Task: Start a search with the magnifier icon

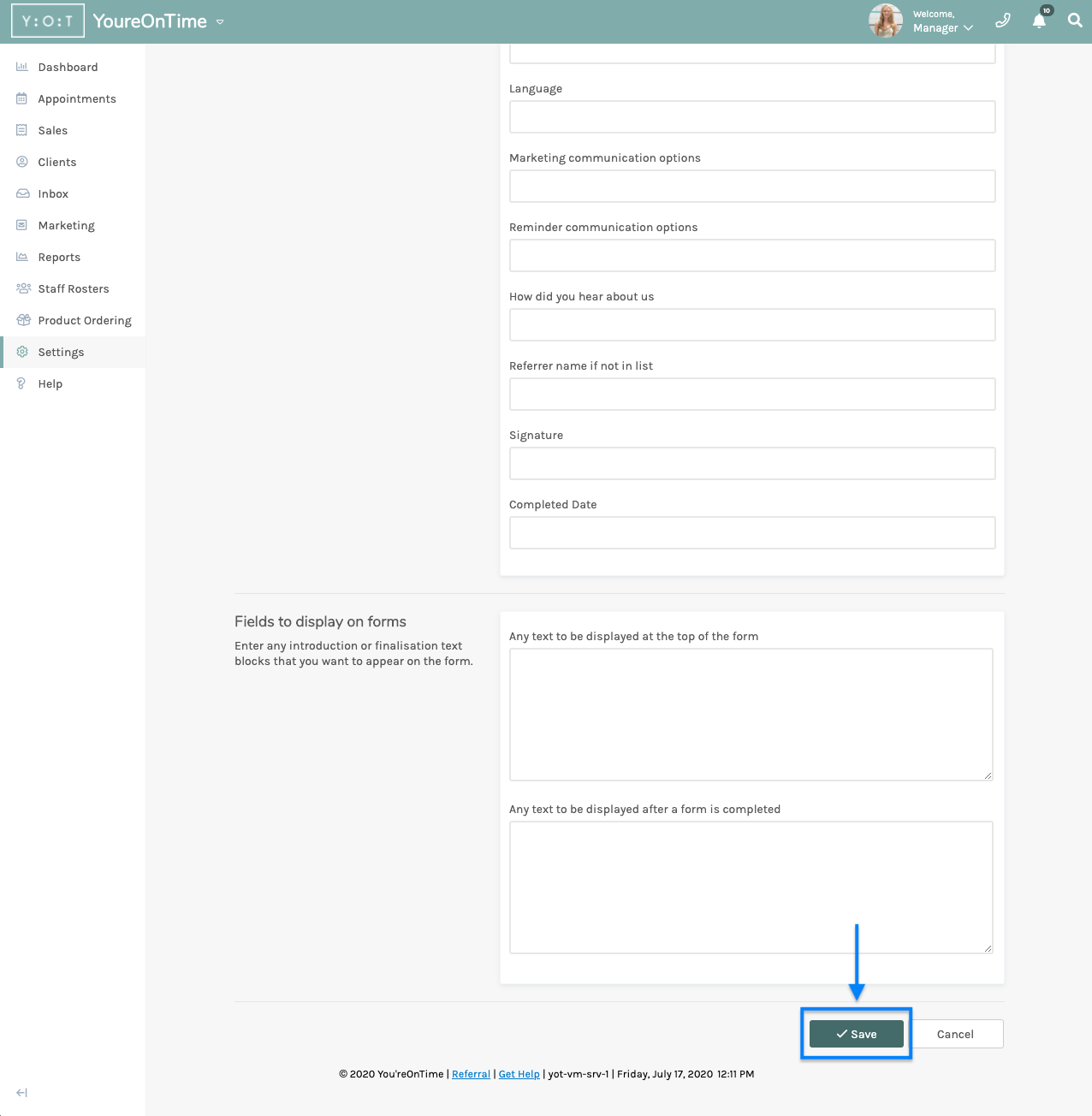Action: tap(1075, 20)
